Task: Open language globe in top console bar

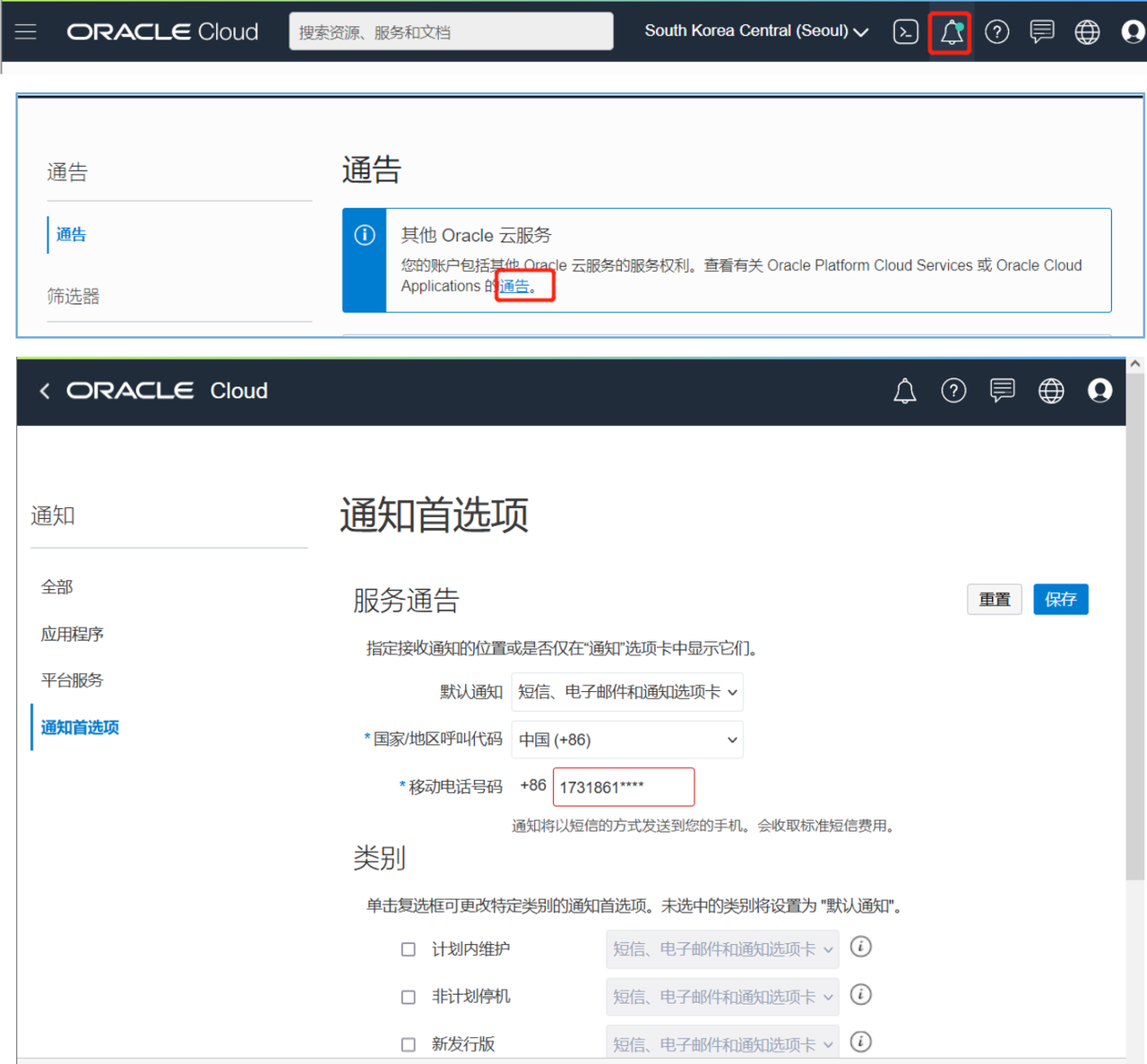Action: coord(1087,32)
